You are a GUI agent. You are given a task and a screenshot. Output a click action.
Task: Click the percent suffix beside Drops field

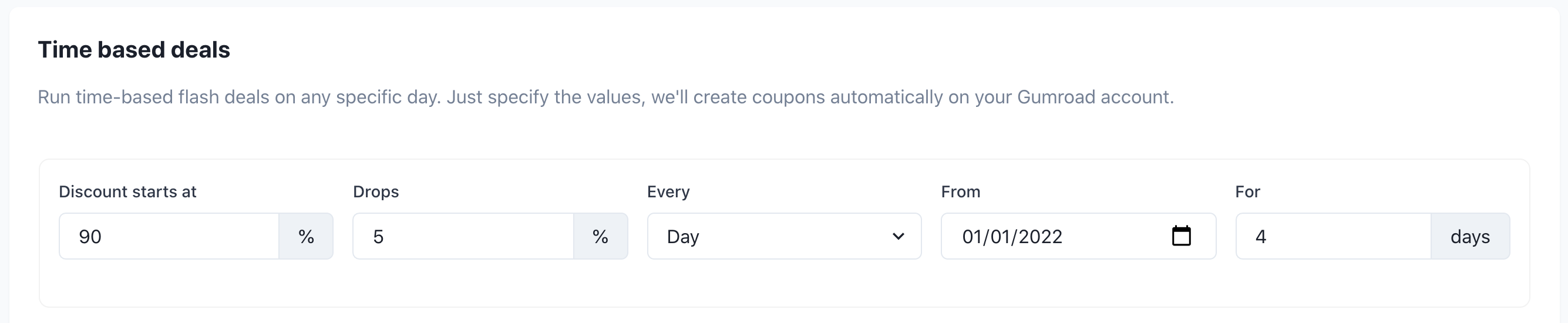600,236
